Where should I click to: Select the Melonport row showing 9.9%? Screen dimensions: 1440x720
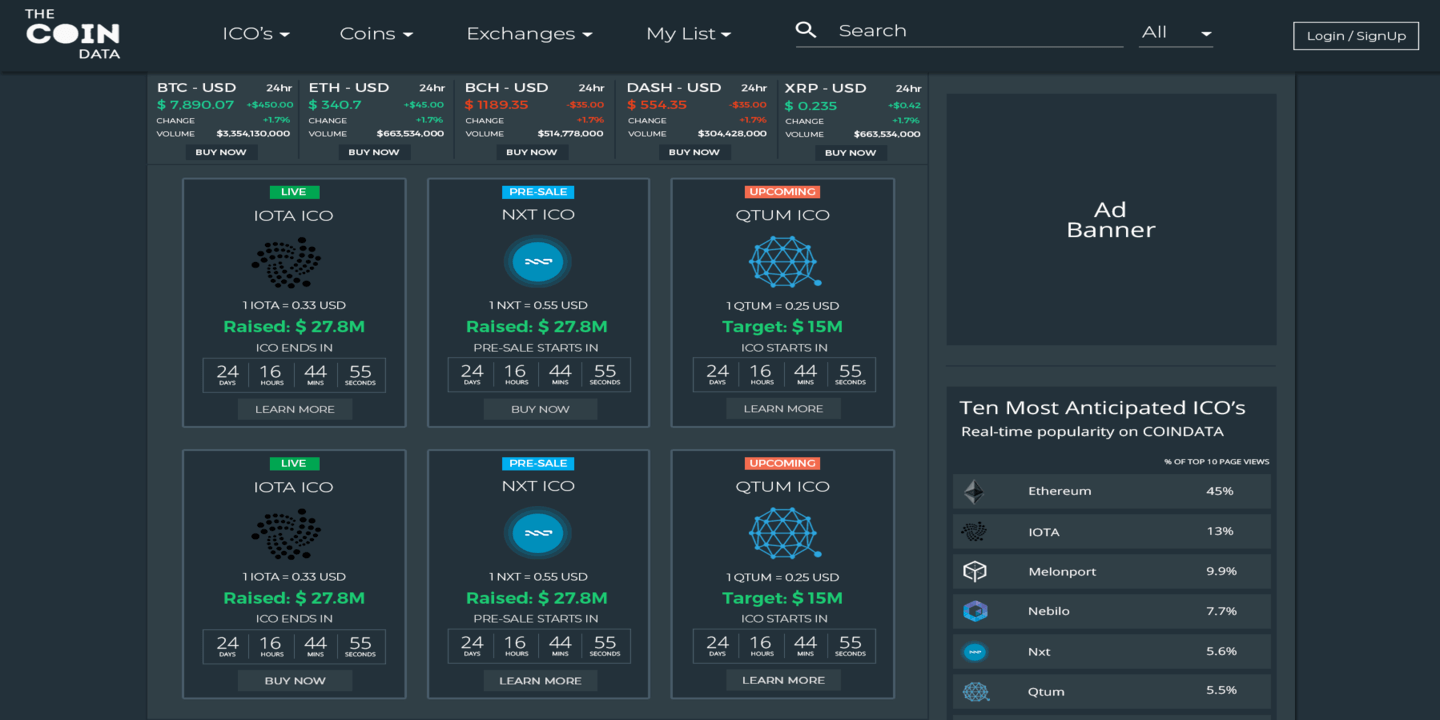coord(1112,571)
